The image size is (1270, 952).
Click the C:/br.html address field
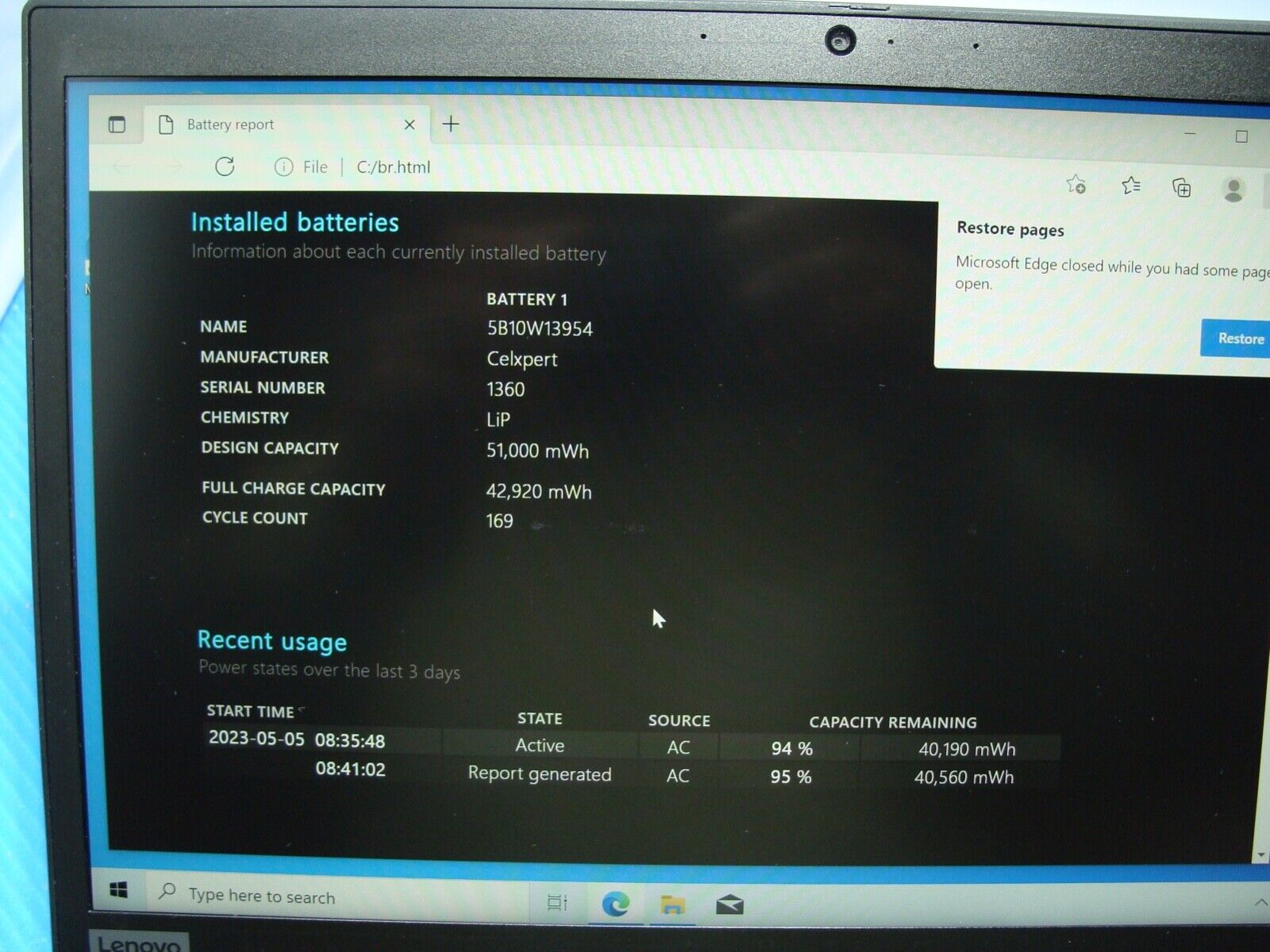(394, 167)
